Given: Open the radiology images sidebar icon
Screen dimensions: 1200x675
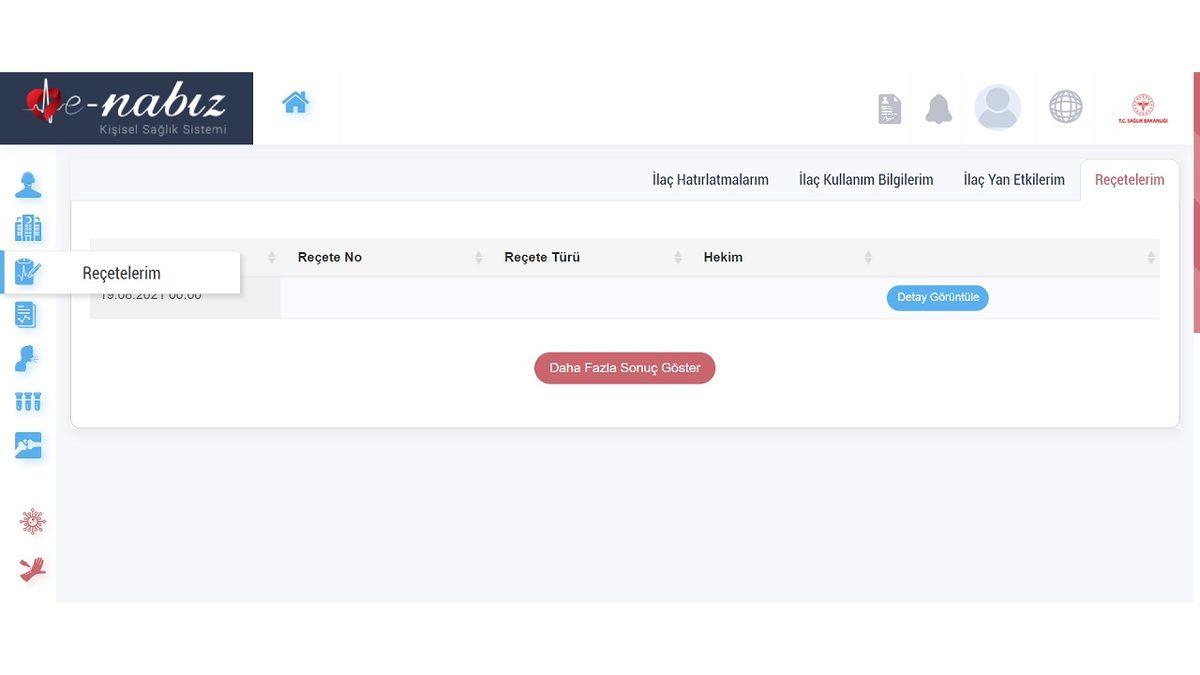Looking at the screenshot, I should (28, 446).
